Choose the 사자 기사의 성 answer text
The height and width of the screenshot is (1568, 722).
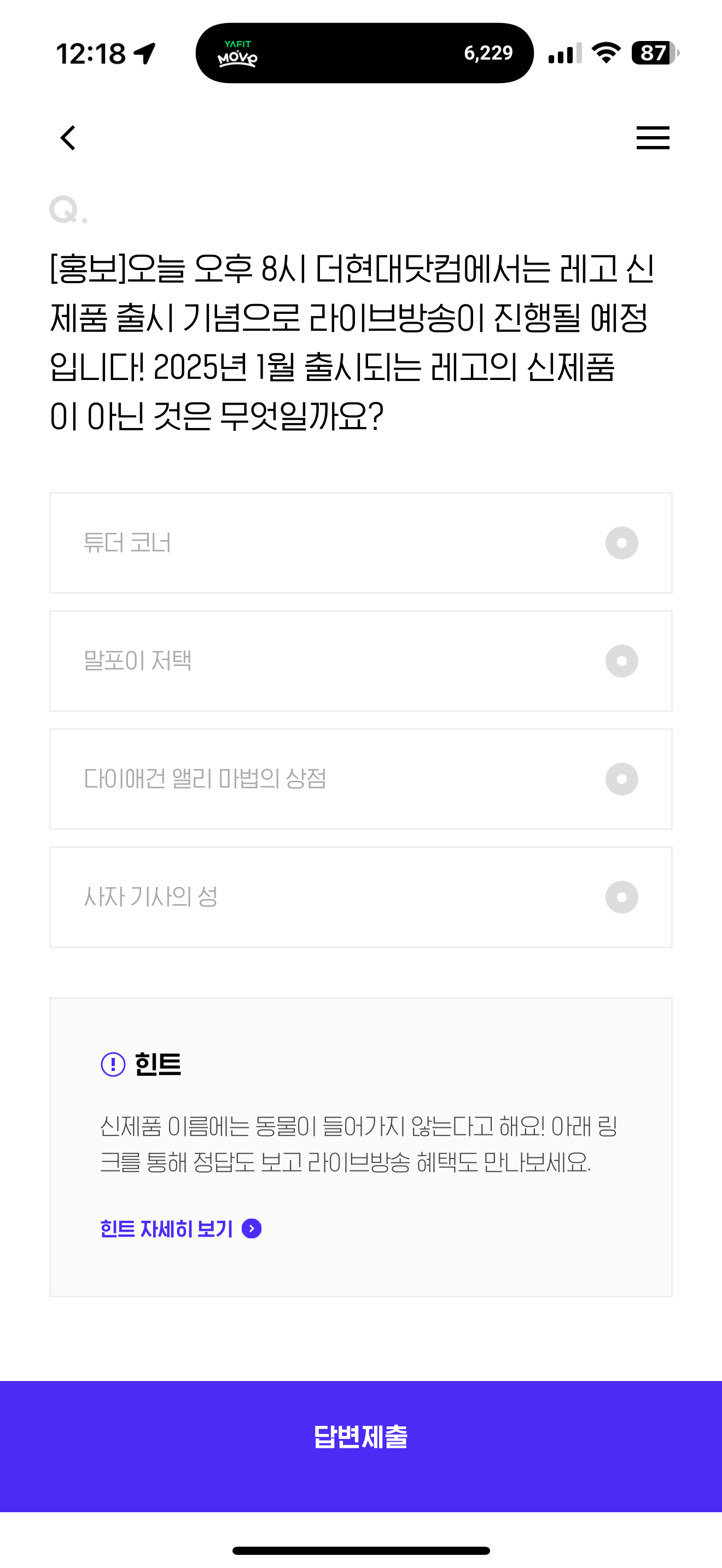point(150,897)
